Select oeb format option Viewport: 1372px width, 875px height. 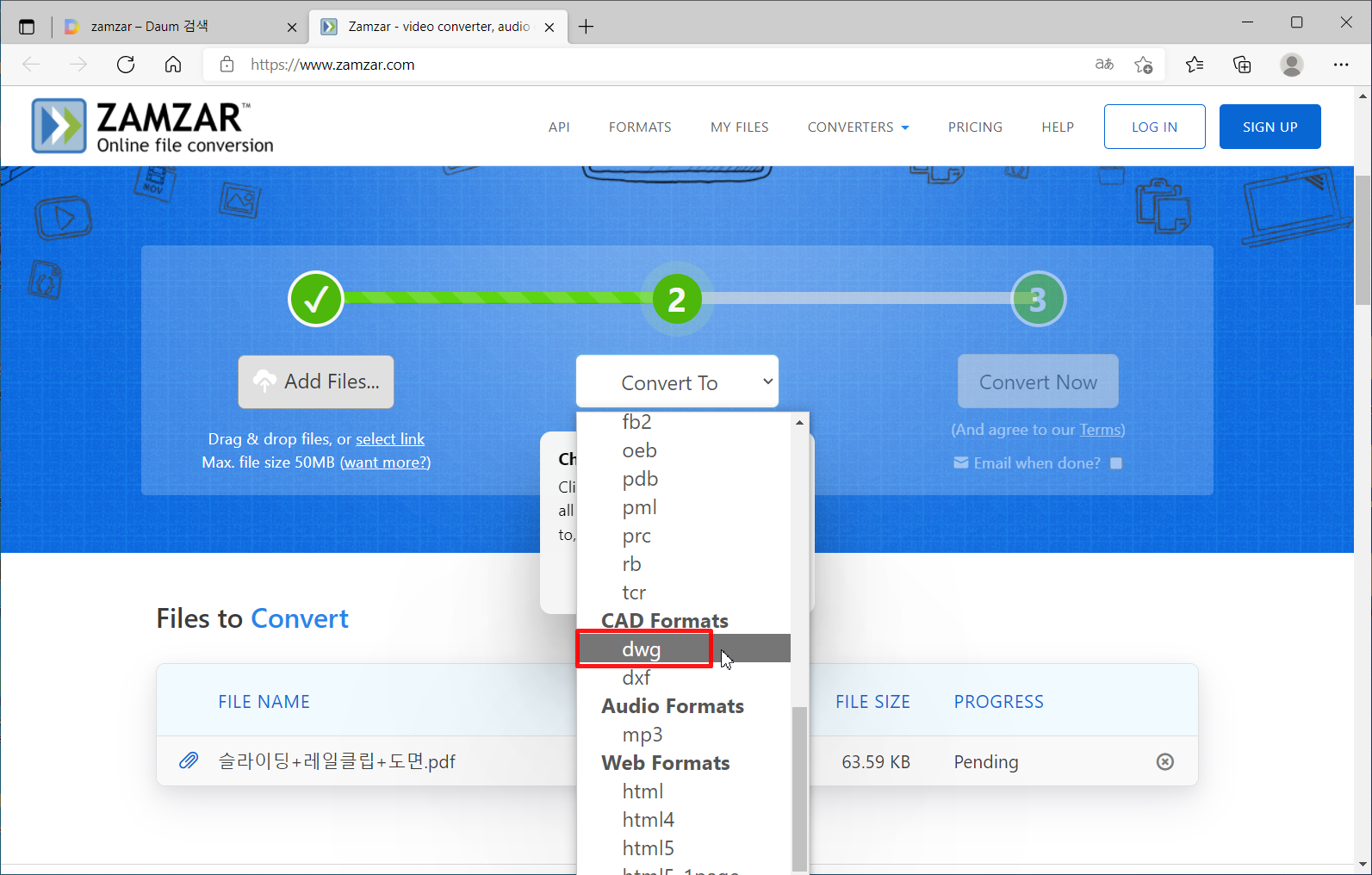coord(684,450)
